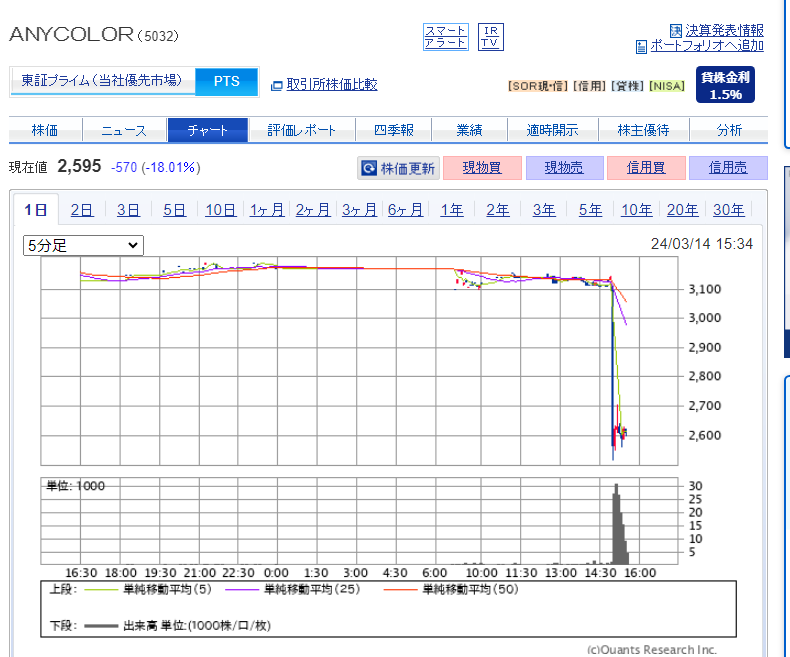This screenshot has height=657, width=790.
Task: Switch chart range to 10年
Action: pos(637,210)
